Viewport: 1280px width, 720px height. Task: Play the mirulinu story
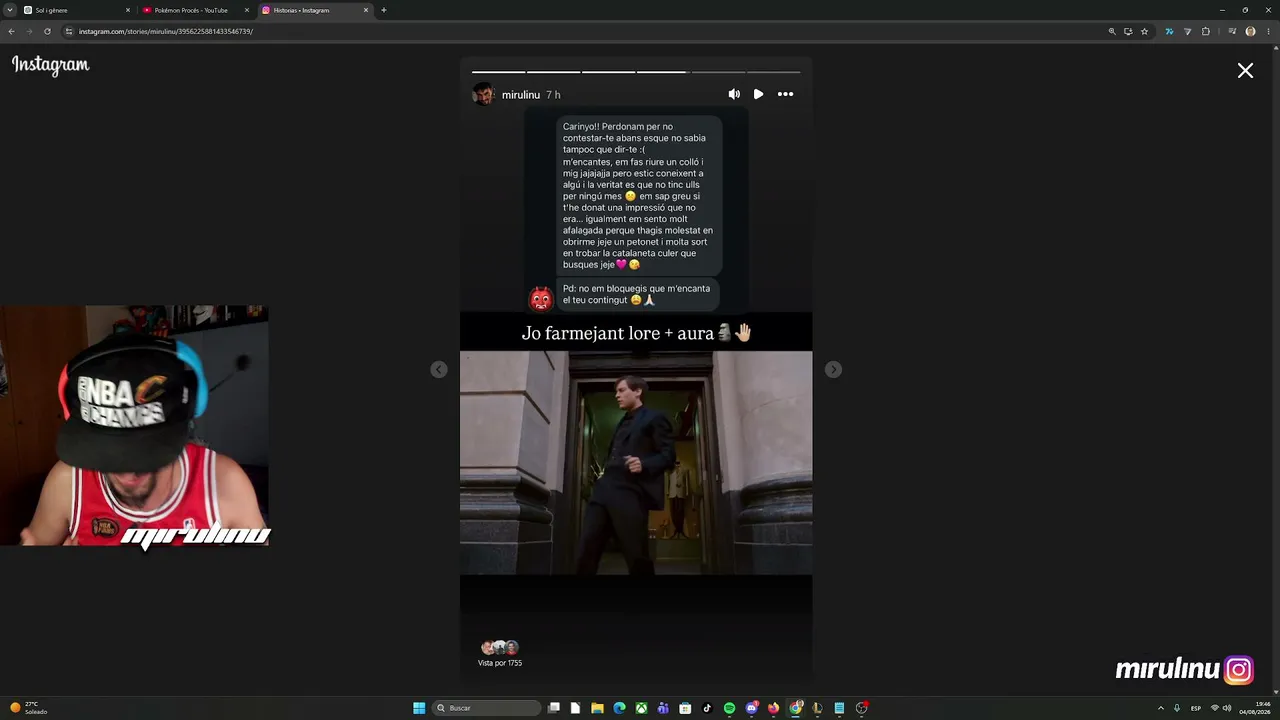(759, 94)
